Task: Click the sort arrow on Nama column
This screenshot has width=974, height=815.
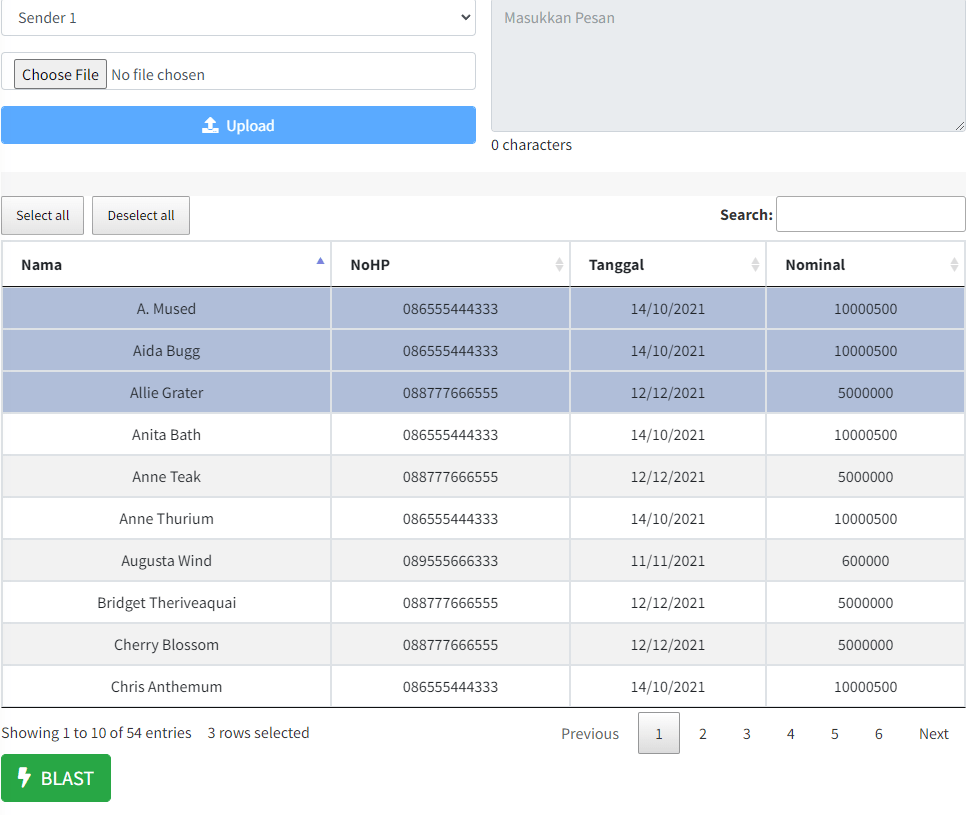Action: [320, 259]
